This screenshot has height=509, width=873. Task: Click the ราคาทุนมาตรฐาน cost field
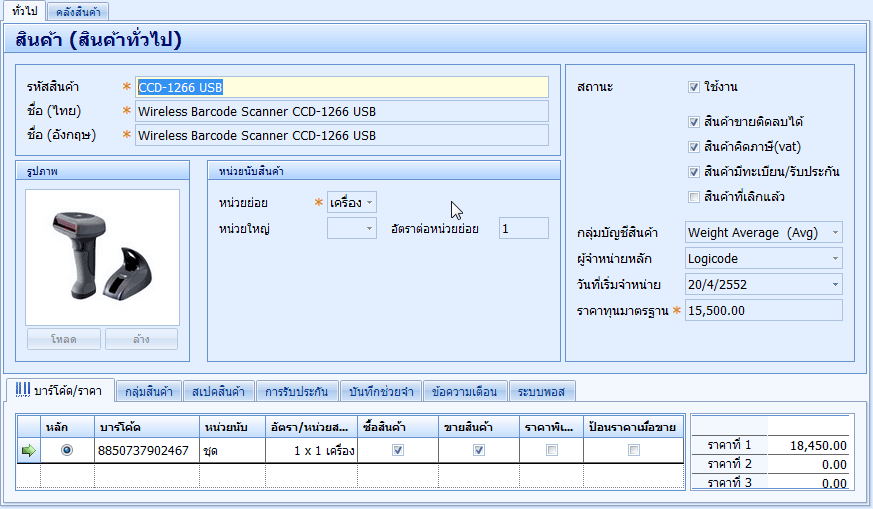click(763, 311)
